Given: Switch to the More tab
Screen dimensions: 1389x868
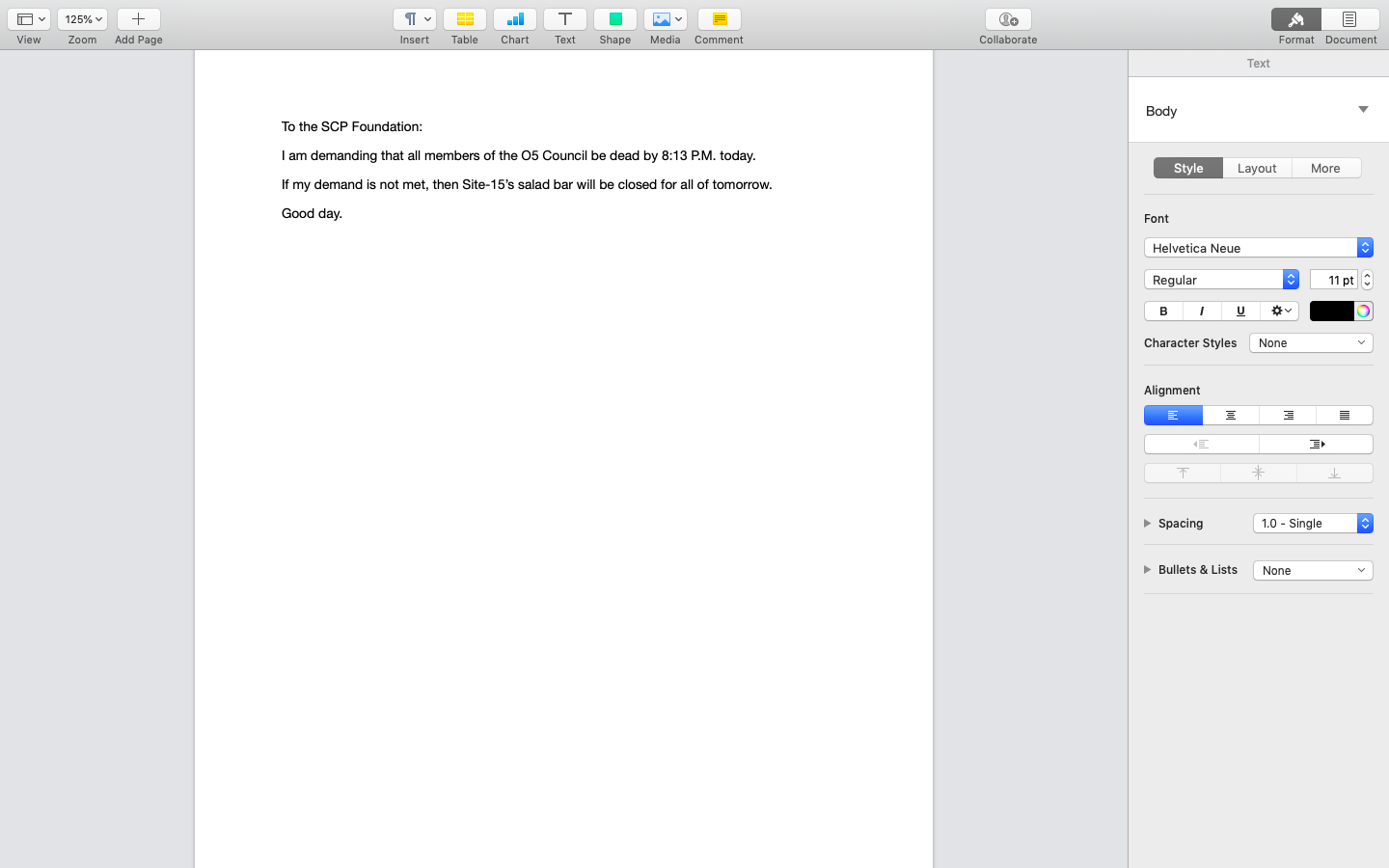Looking at the screenshot, I should pyautogui.click(x=1325, y=168).
